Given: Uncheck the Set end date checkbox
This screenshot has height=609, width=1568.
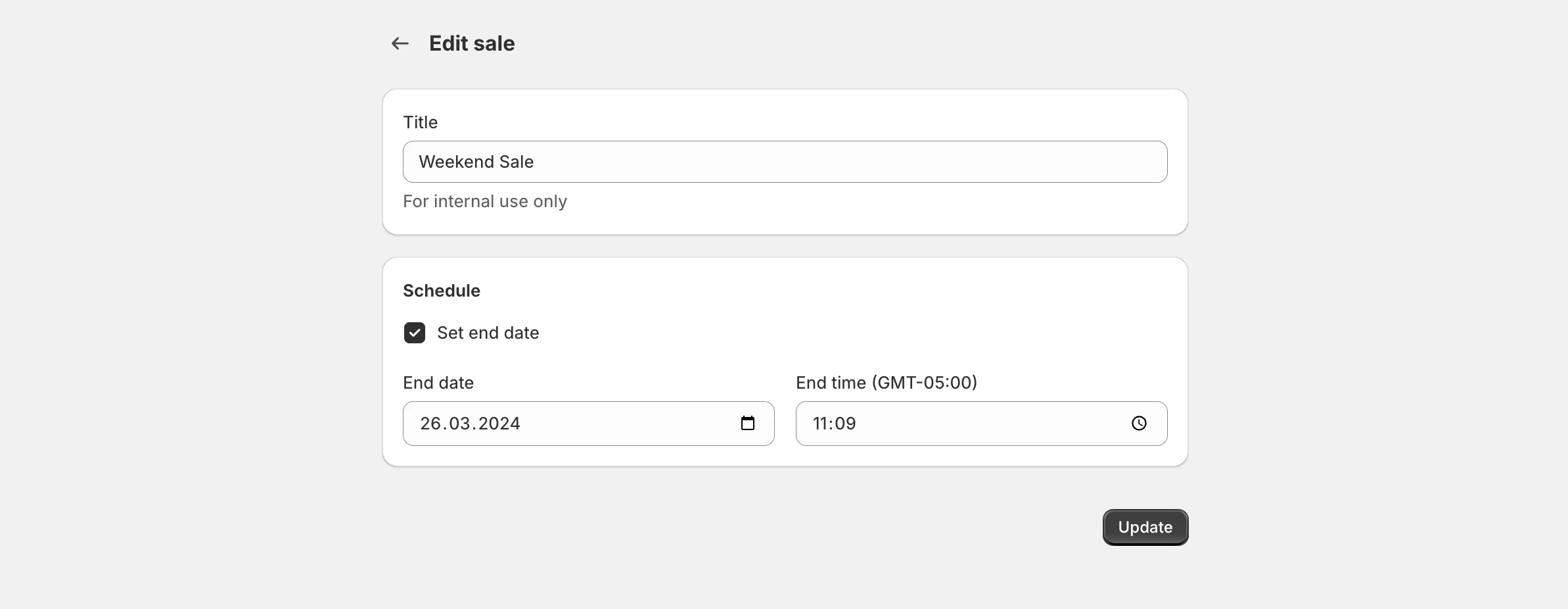Looking at the screenshot, I should [415, 333].
